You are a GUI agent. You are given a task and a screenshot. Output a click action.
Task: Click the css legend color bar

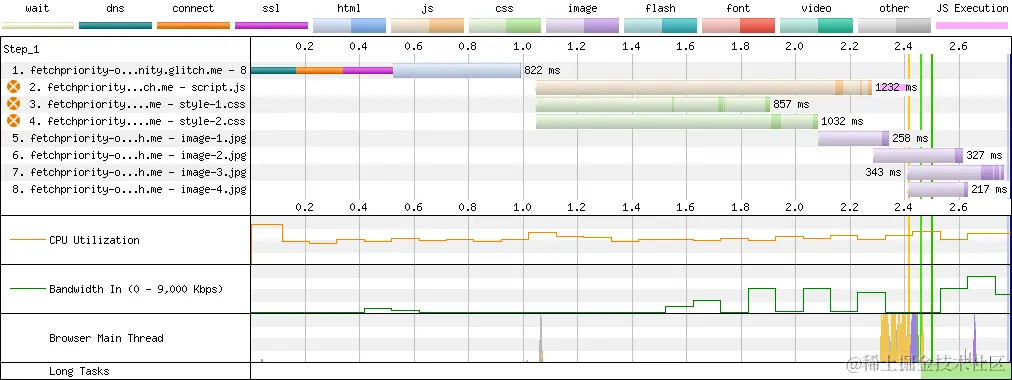pyautogui.click(x=505, y=26)
